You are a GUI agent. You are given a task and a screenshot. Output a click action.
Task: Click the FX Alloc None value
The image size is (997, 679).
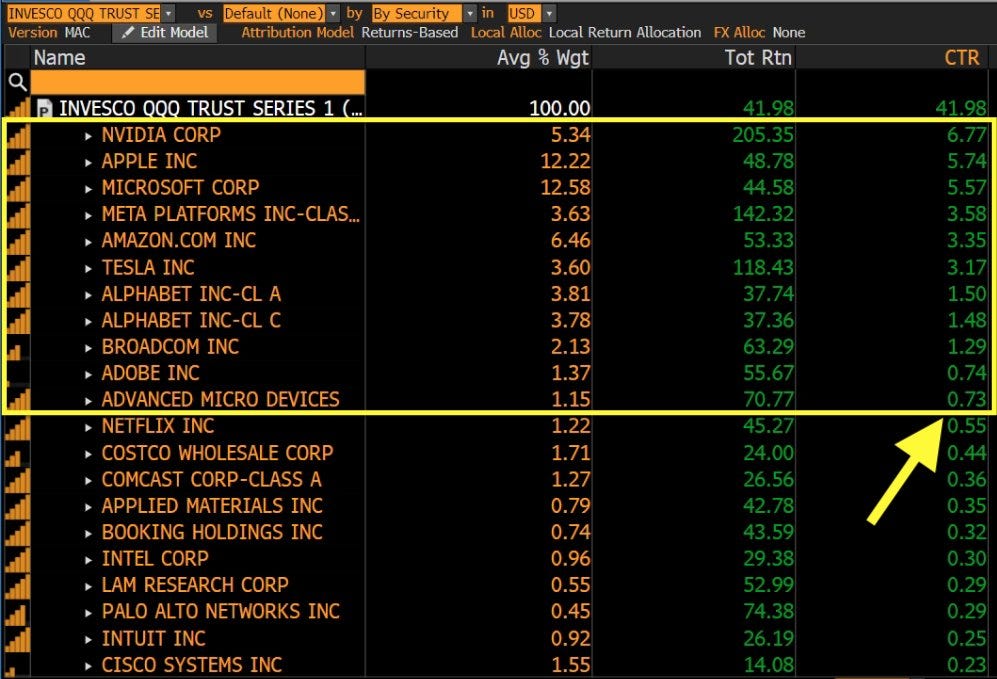tap(789, 32)
